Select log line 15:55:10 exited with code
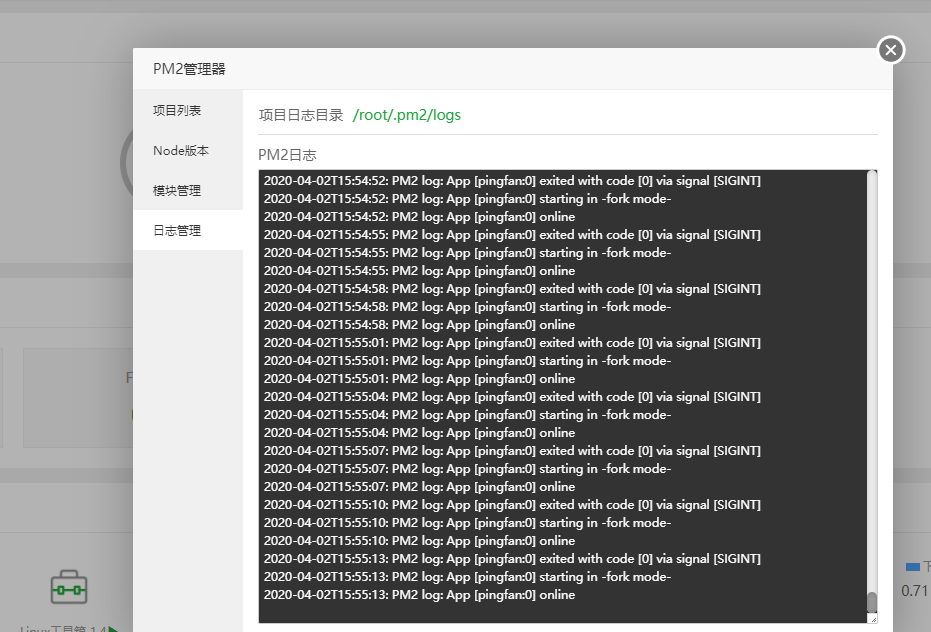931x632 pixels. pyautogui.click(x=512, y=505)
